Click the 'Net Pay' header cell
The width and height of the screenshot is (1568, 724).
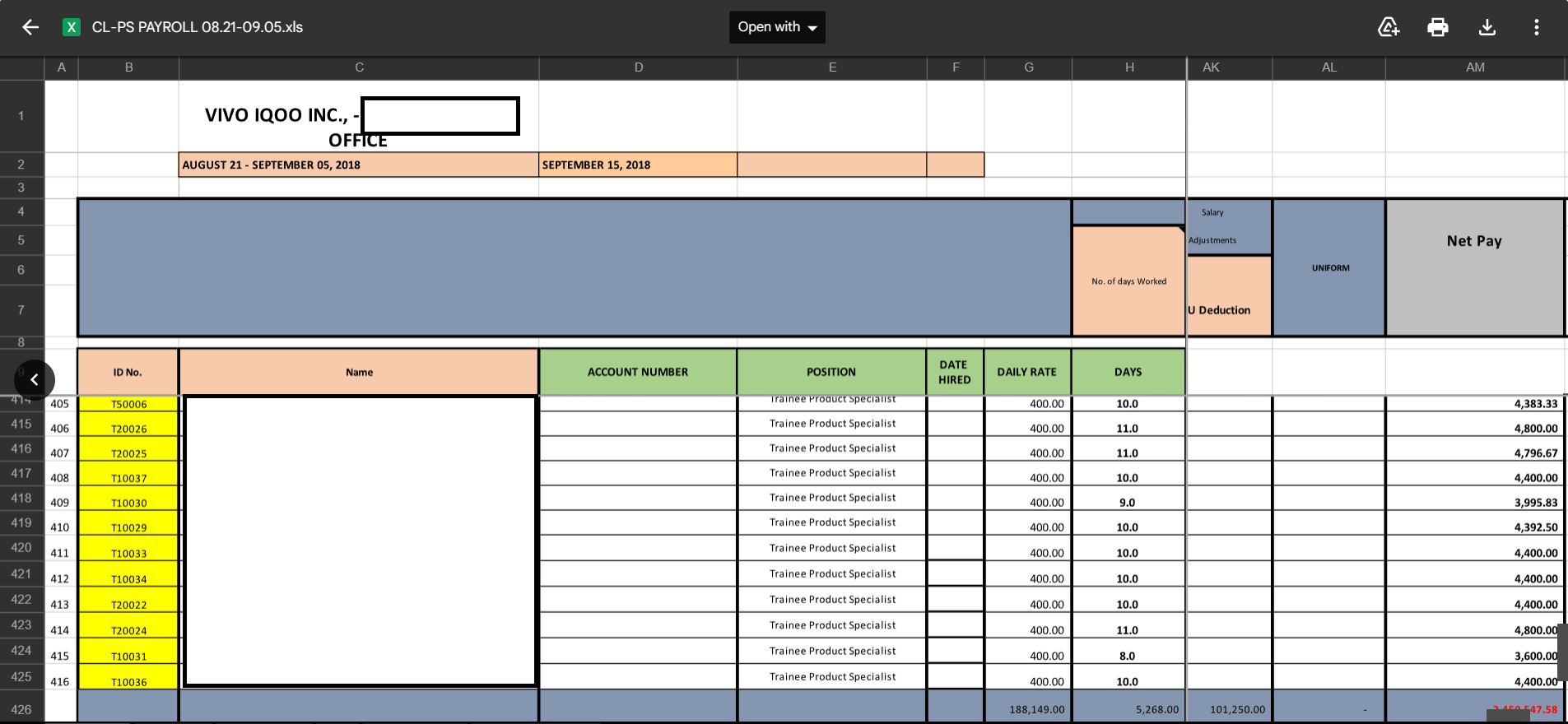pos(1475,267)
